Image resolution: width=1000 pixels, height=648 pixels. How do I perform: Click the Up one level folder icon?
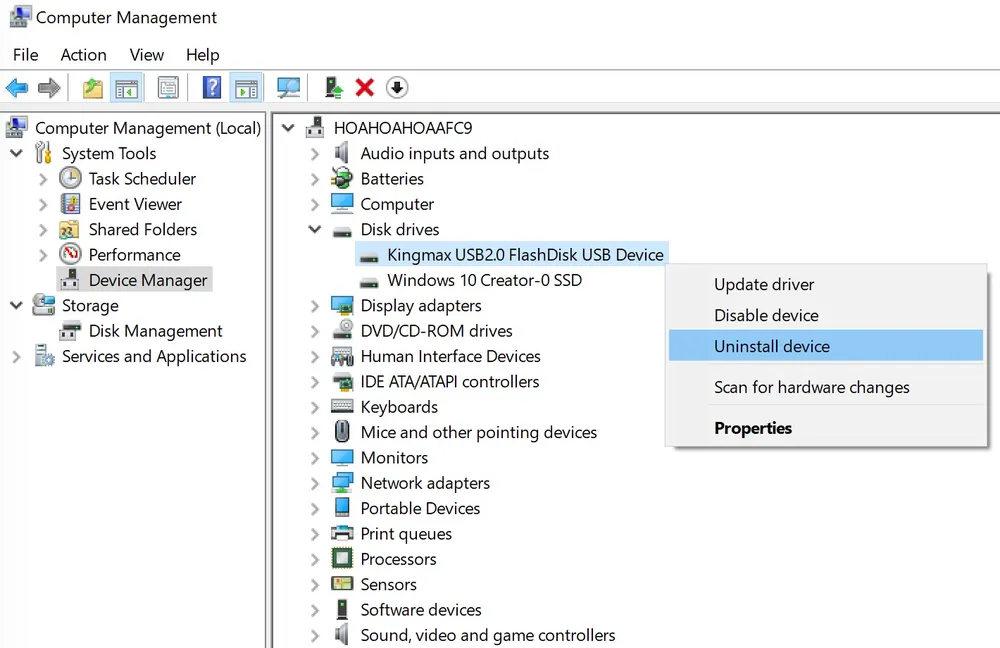93,88
